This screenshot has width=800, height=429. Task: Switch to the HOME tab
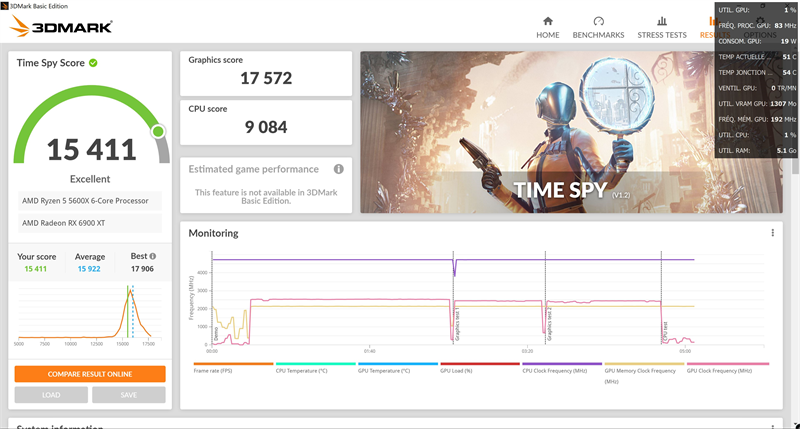tap(547, 35)
